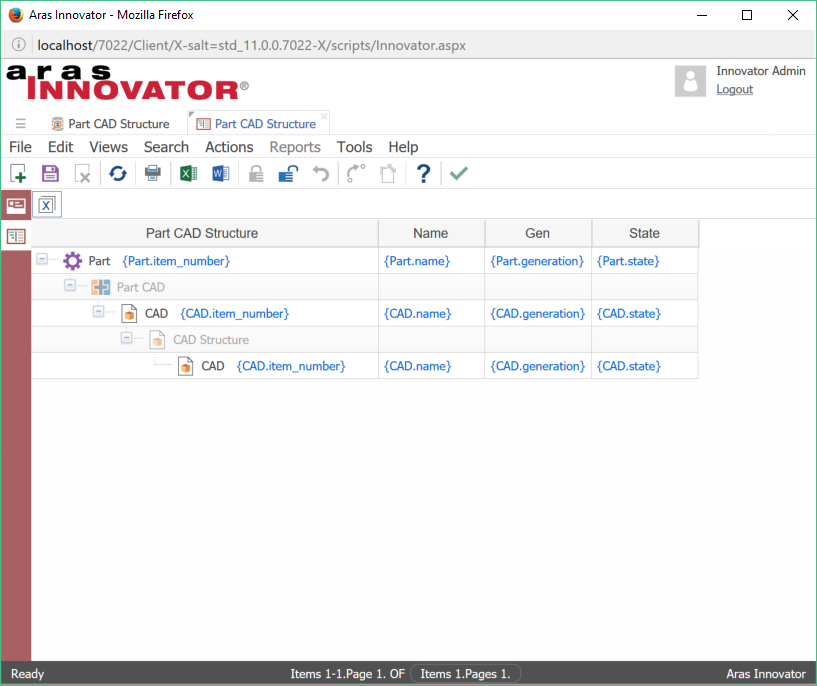Switch to the second sidebar view icon
This screenshot has width=817, height=686.
[x=16, y=236]
